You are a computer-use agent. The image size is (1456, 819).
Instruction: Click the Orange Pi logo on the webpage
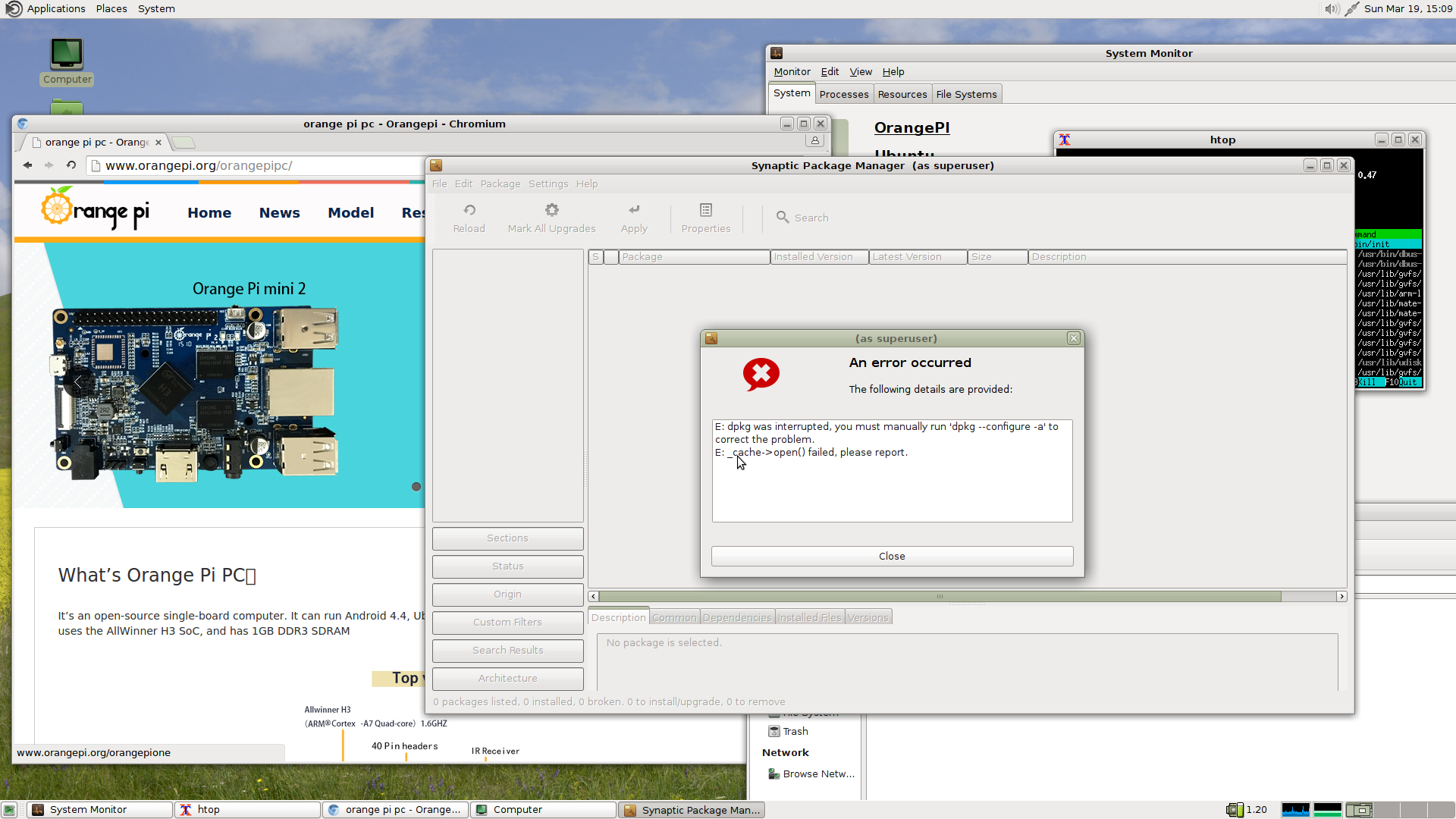95,209
